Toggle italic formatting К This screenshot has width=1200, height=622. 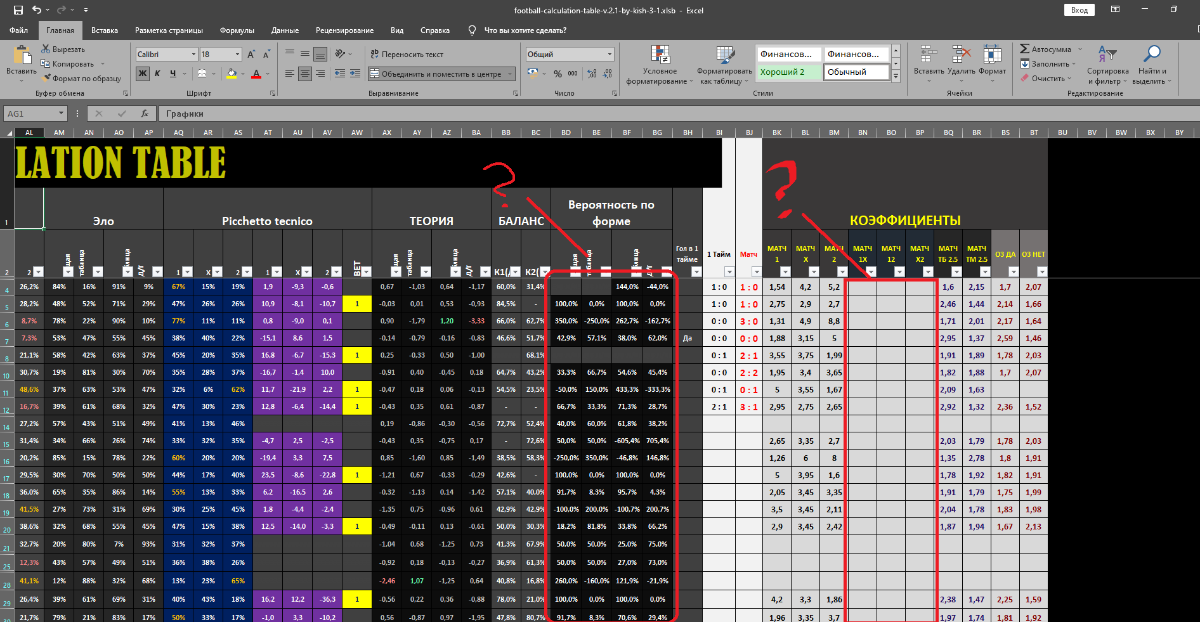tap(158, 73)
